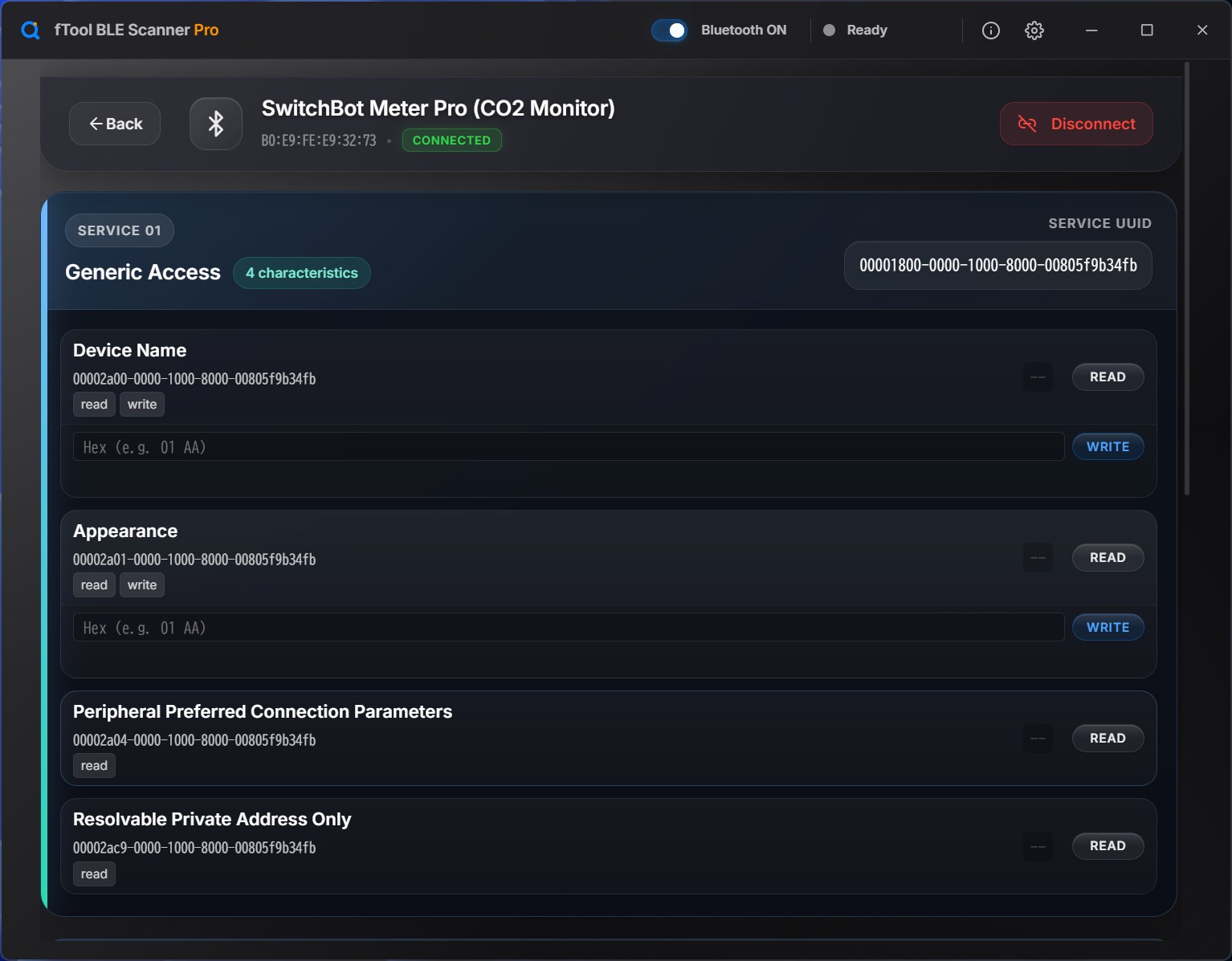Click the vertical scrollbar thumb
The image size is (1232, 961).
pyautogui.click(x=1187, y=279)
